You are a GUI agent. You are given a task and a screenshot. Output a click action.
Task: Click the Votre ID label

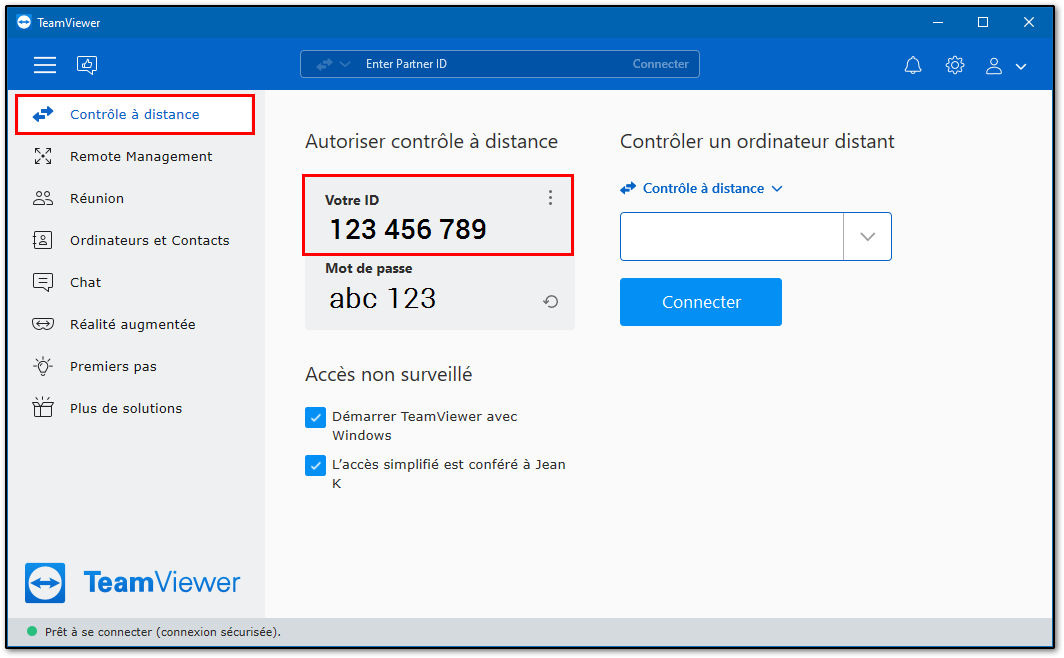point(352,200)
